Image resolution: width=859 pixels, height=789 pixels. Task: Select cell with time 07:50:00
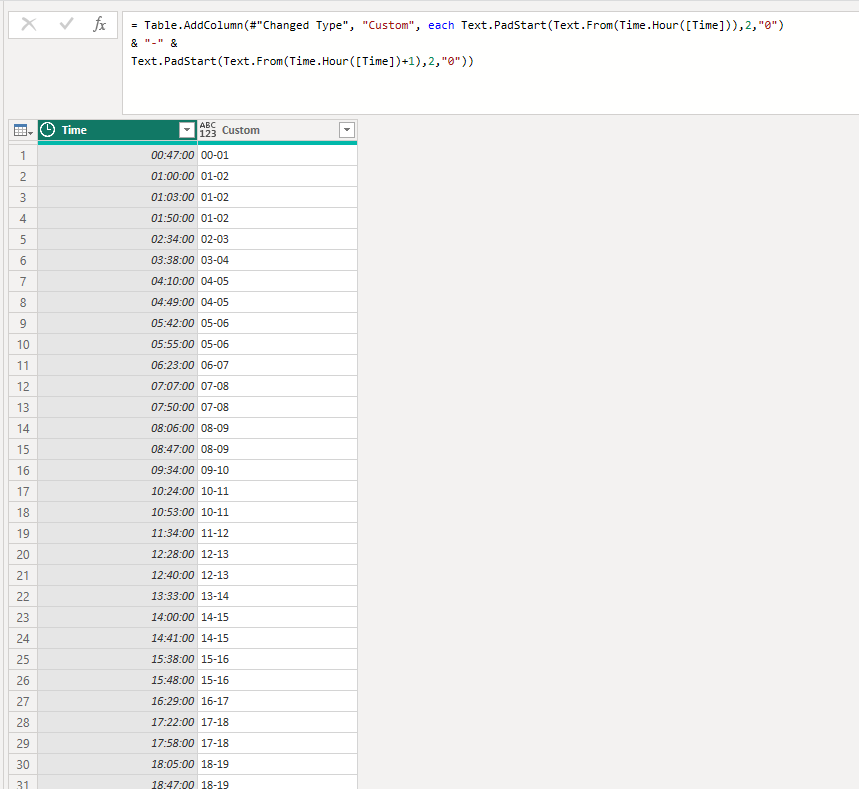pos(117,407)
